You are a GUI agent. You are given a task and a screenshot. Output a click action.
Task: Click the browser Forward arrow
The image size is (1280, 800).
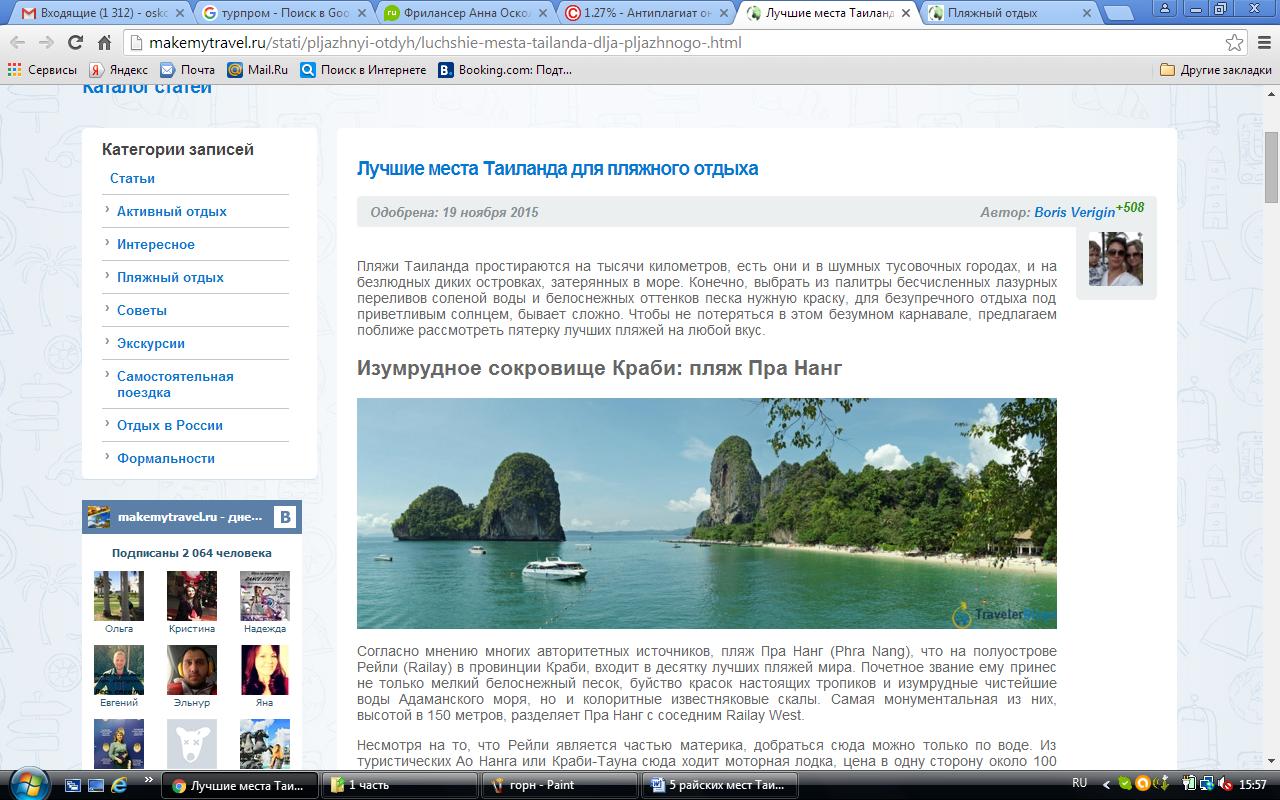[46, 43]
